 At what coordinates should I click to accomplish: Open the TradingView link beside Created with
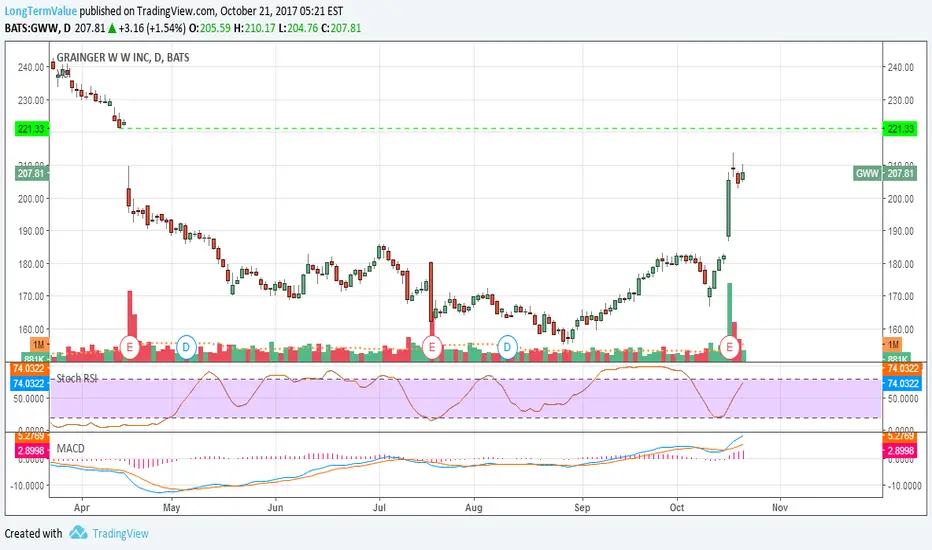click(x=120, y=533)
